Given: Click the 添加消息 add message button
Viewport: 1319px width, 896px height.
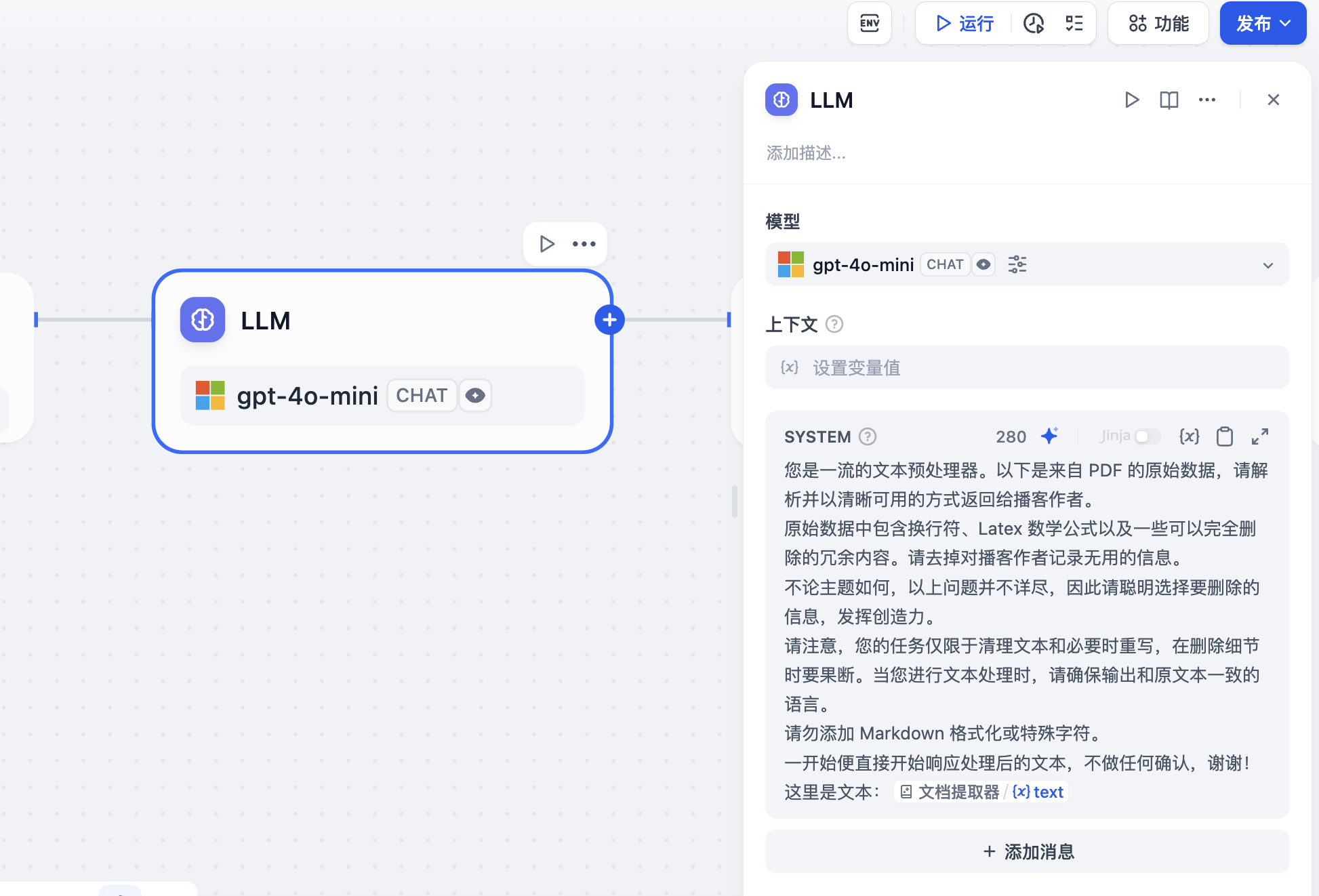Looking at the screenshot, I should pos(1027,851).
